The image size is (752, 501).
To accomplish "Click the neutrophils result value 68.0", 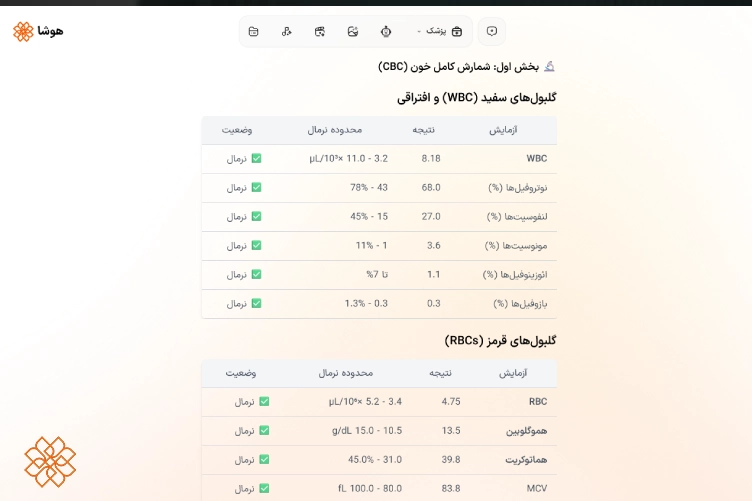I will tap(431, 187).
